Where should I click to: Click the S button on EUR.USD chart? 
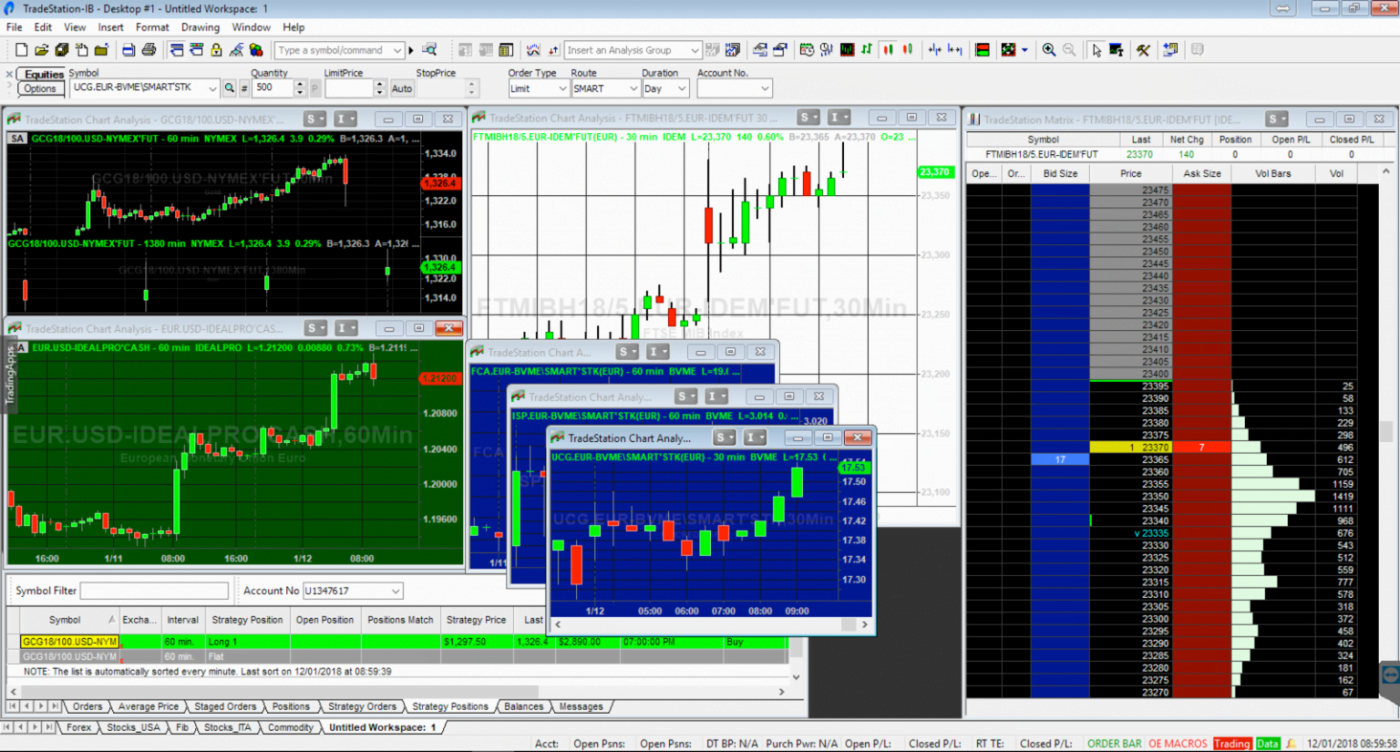pyautogui.click(x=316, y=328)
